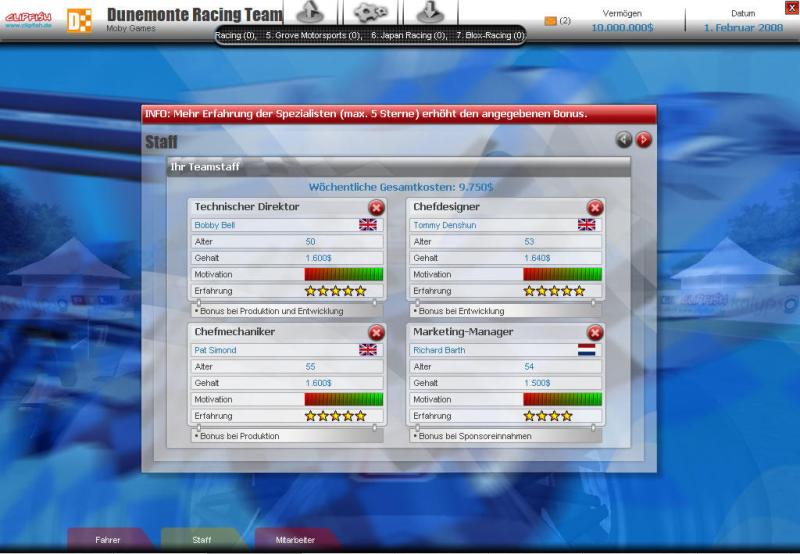The width and height of the screenshot is (800, 554).
Task: Click the top toolbar icon right of gears
Action: [428, 12]
